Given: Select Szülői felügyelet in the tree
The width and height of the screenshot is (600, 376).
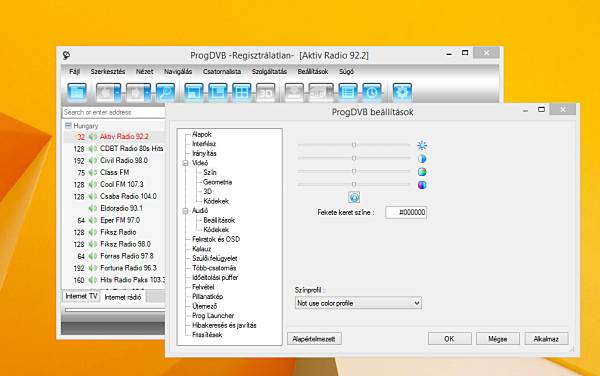Looking at the screenshot, I should (x=215, y=259).
